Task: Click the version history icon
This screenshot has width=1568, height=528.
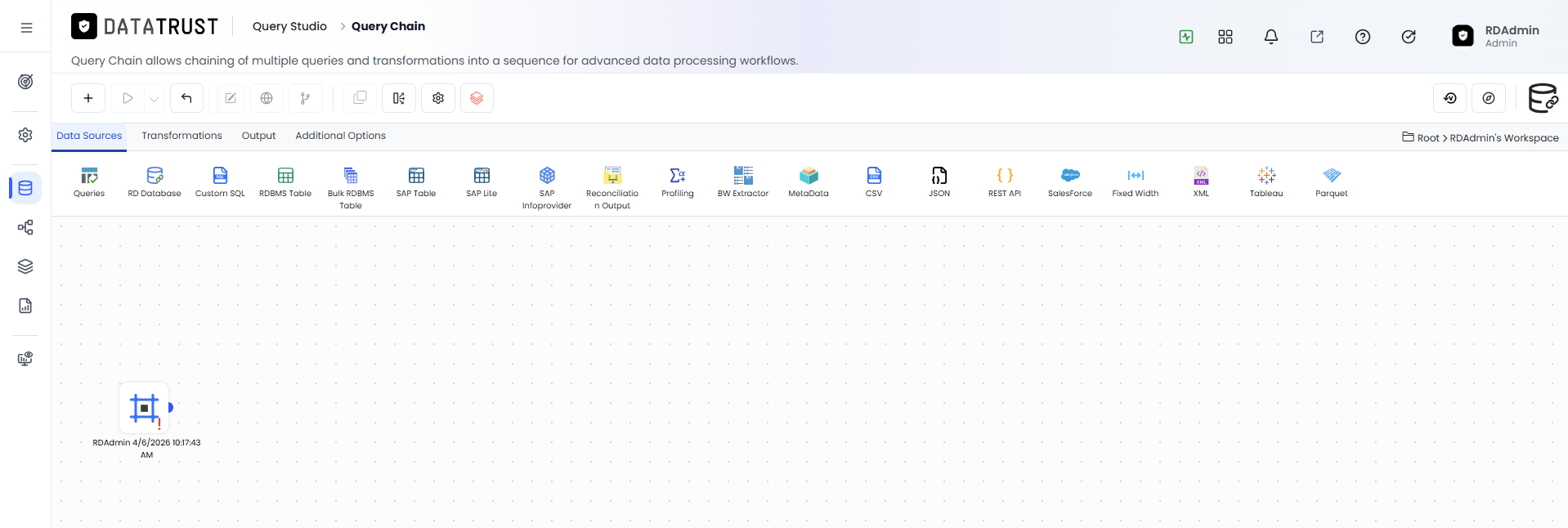Action: (1450, 98)
